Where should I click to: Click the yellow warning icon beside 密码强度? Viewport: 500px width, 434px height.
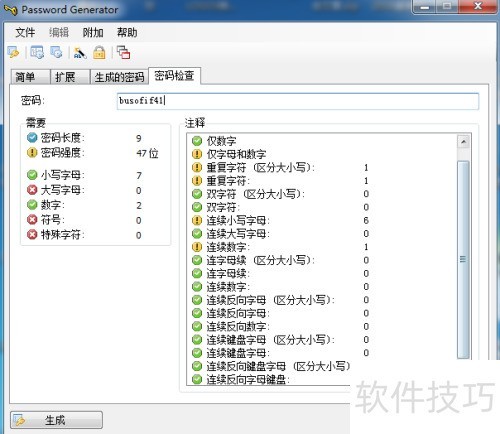tap(32, 153)
